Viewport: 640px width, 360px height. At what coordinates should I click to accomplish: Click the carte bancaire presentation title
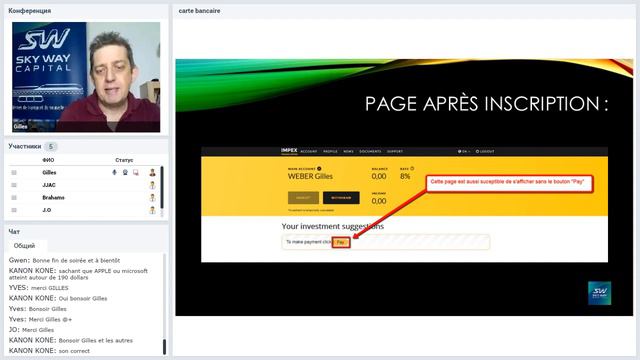click(x=199, y=11)
